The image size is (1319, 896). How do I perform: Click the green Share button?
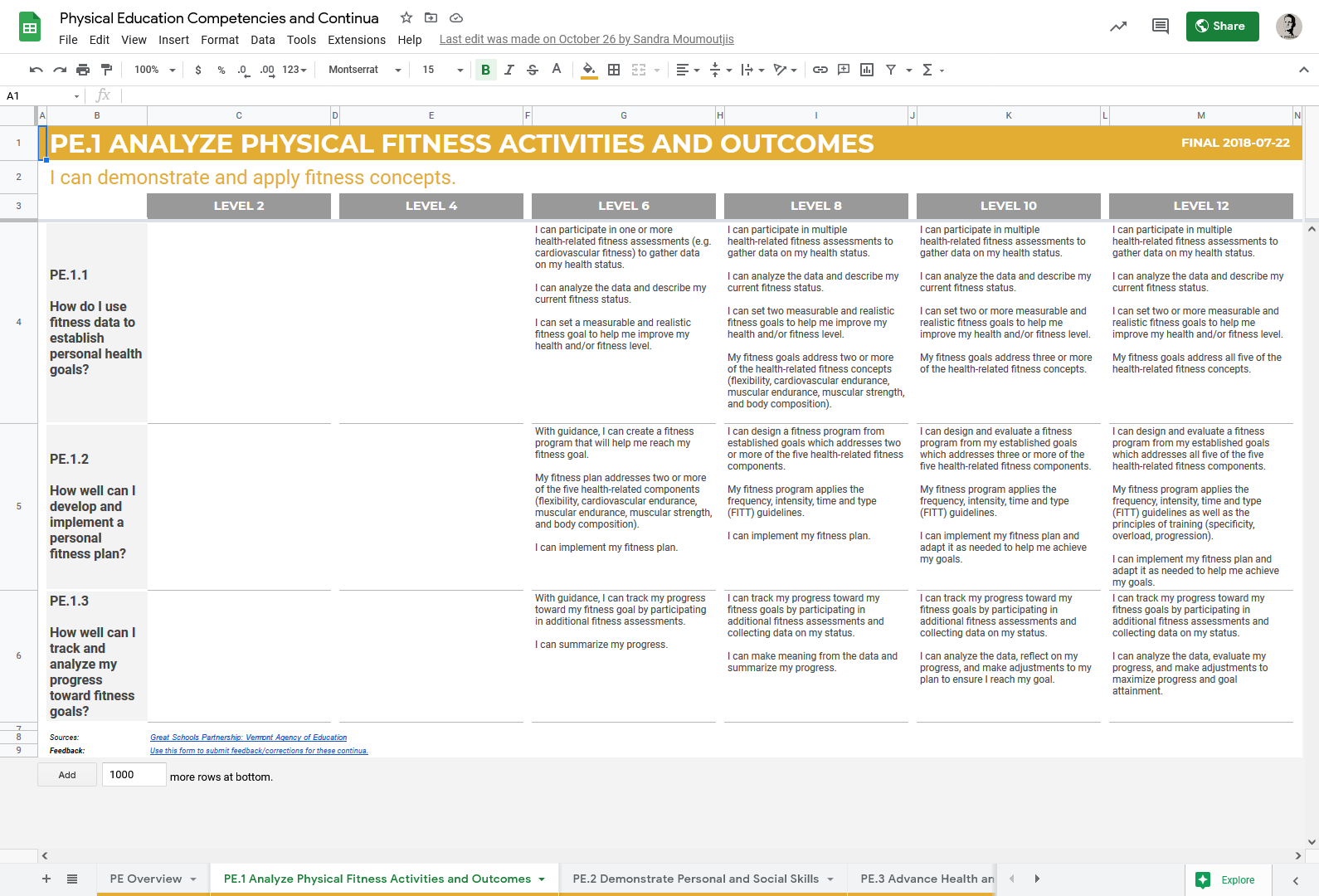coord(1222,27)
